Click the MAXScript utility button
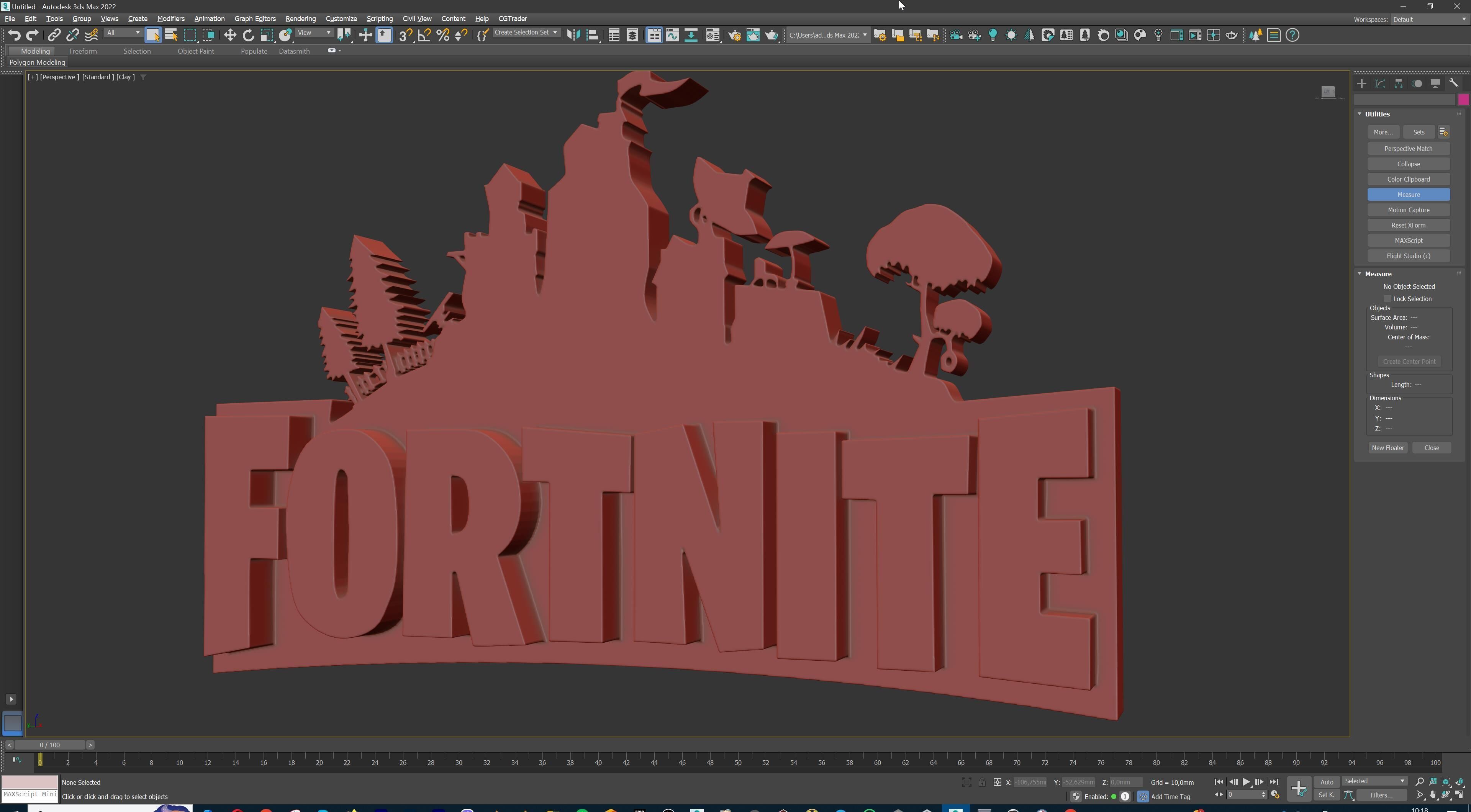 1408,241
